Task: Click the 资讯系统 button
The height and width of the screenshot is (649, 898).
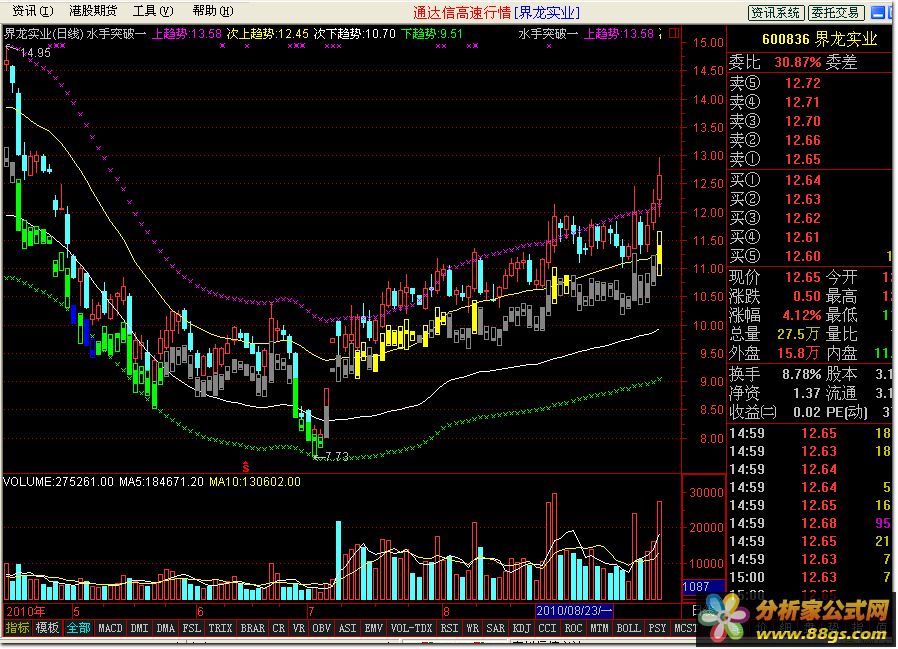Action: coord(776,13)
